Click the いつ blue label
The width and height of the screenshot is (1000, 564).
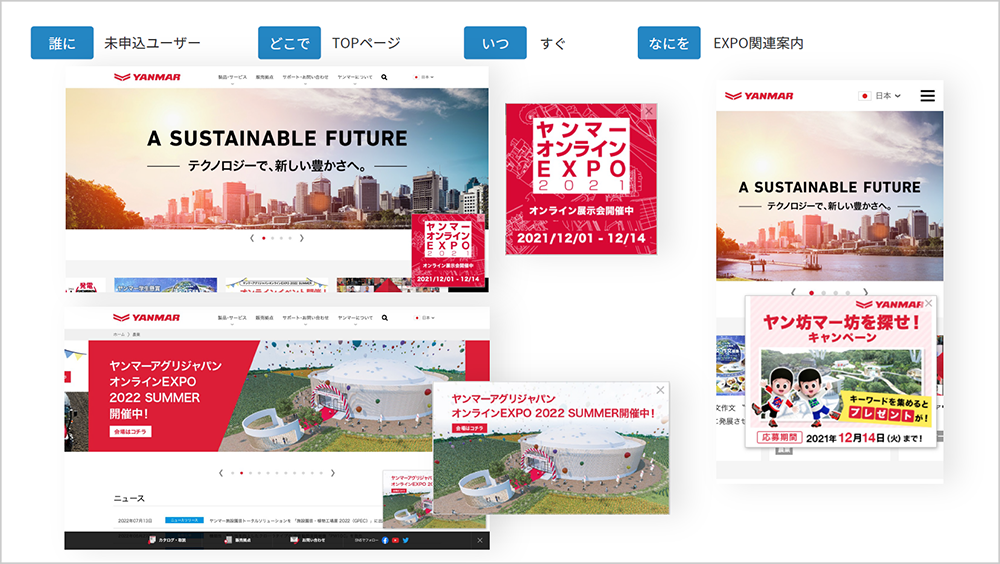click(495, 43)
